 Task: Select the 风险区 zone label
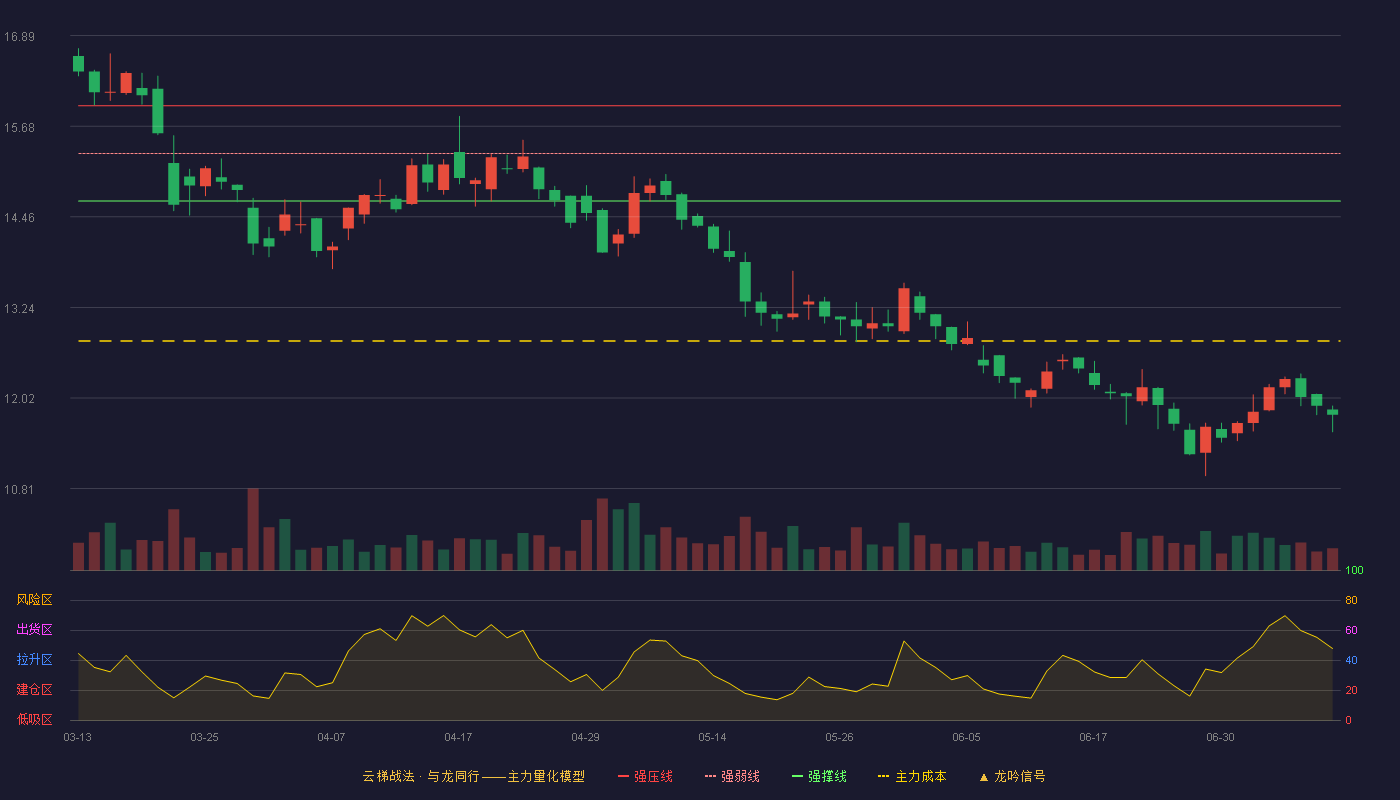(34, 600)
